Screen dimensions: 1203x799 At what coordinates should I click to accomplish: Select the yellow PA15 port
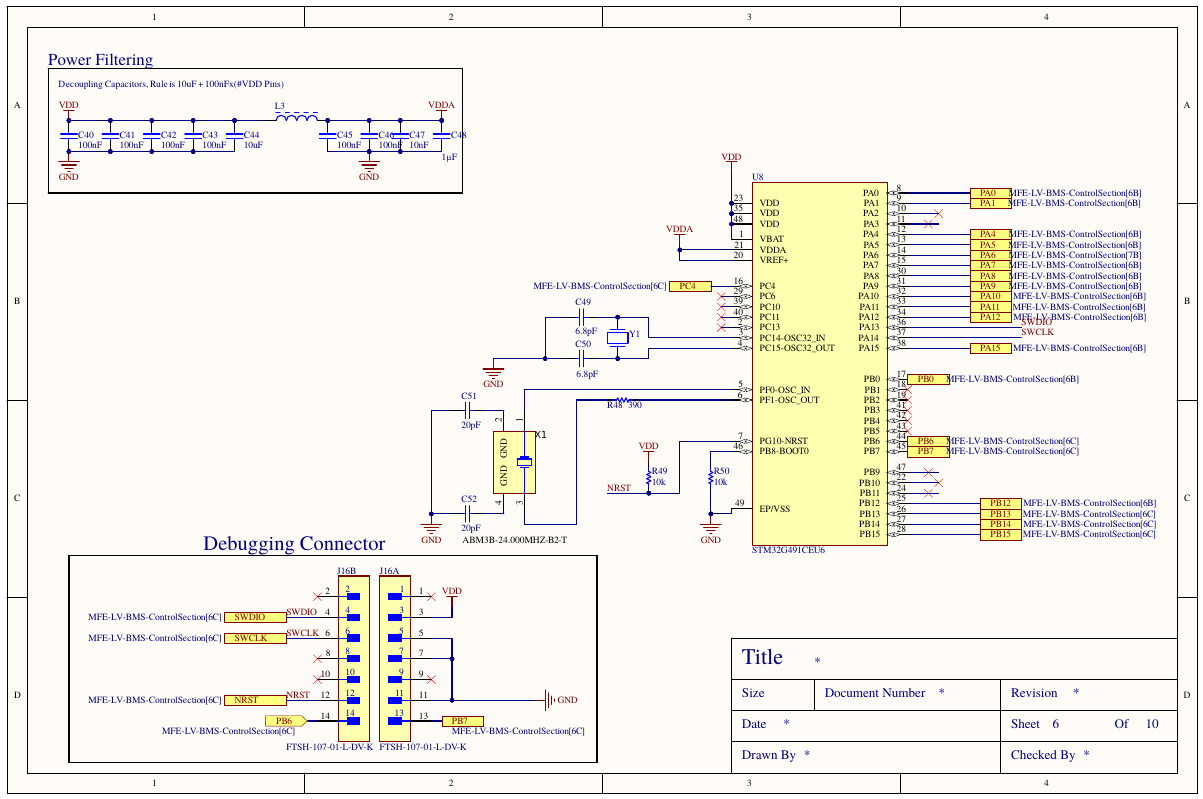pyautogui.click(x=989, y=348)
